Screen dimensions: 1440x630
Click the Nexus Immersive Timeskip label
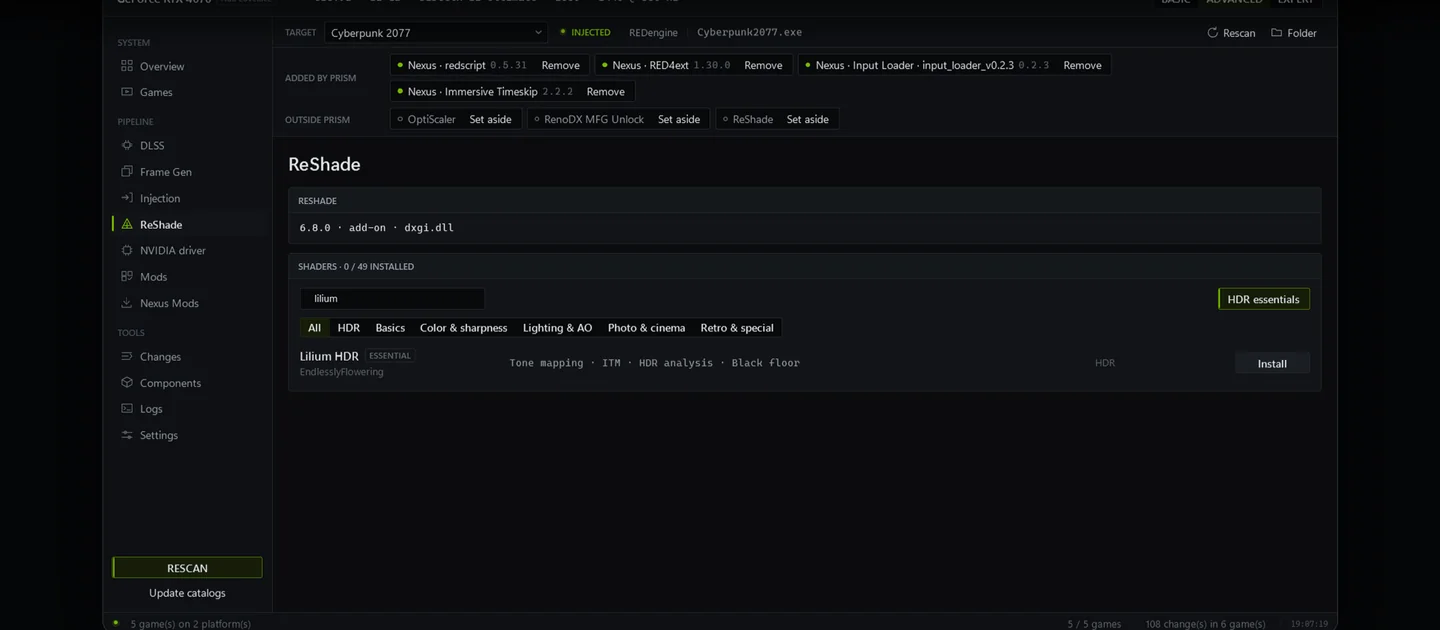tap(472, 91)
